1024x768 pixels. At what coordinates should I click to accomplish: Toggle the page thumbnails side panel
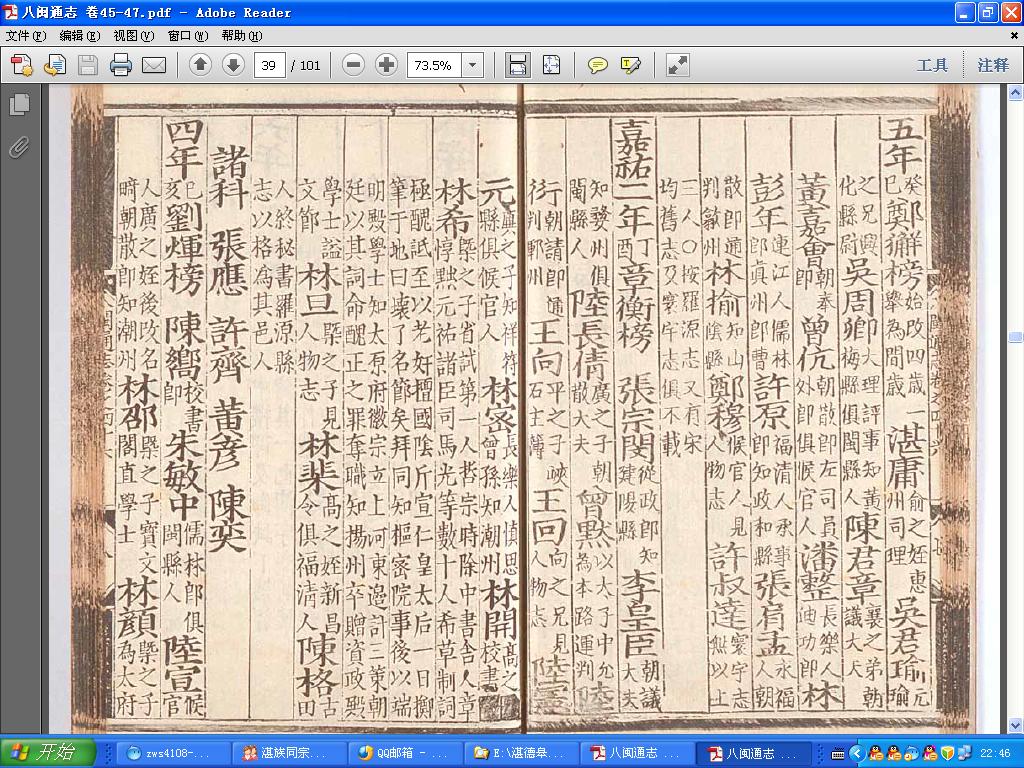pos(20,104)
